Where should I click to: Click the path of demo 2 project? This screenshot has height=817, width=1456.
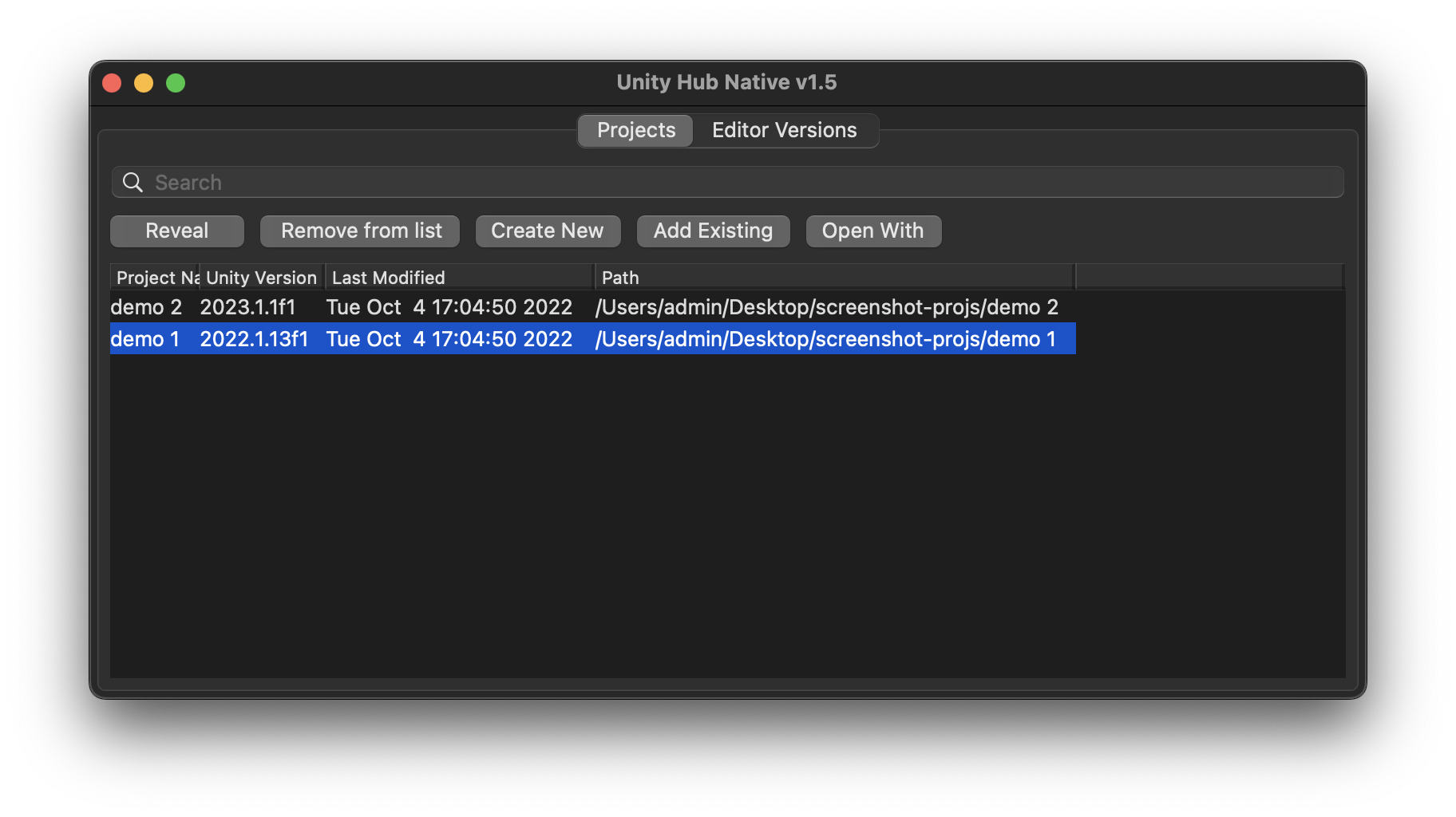(827, 306)
